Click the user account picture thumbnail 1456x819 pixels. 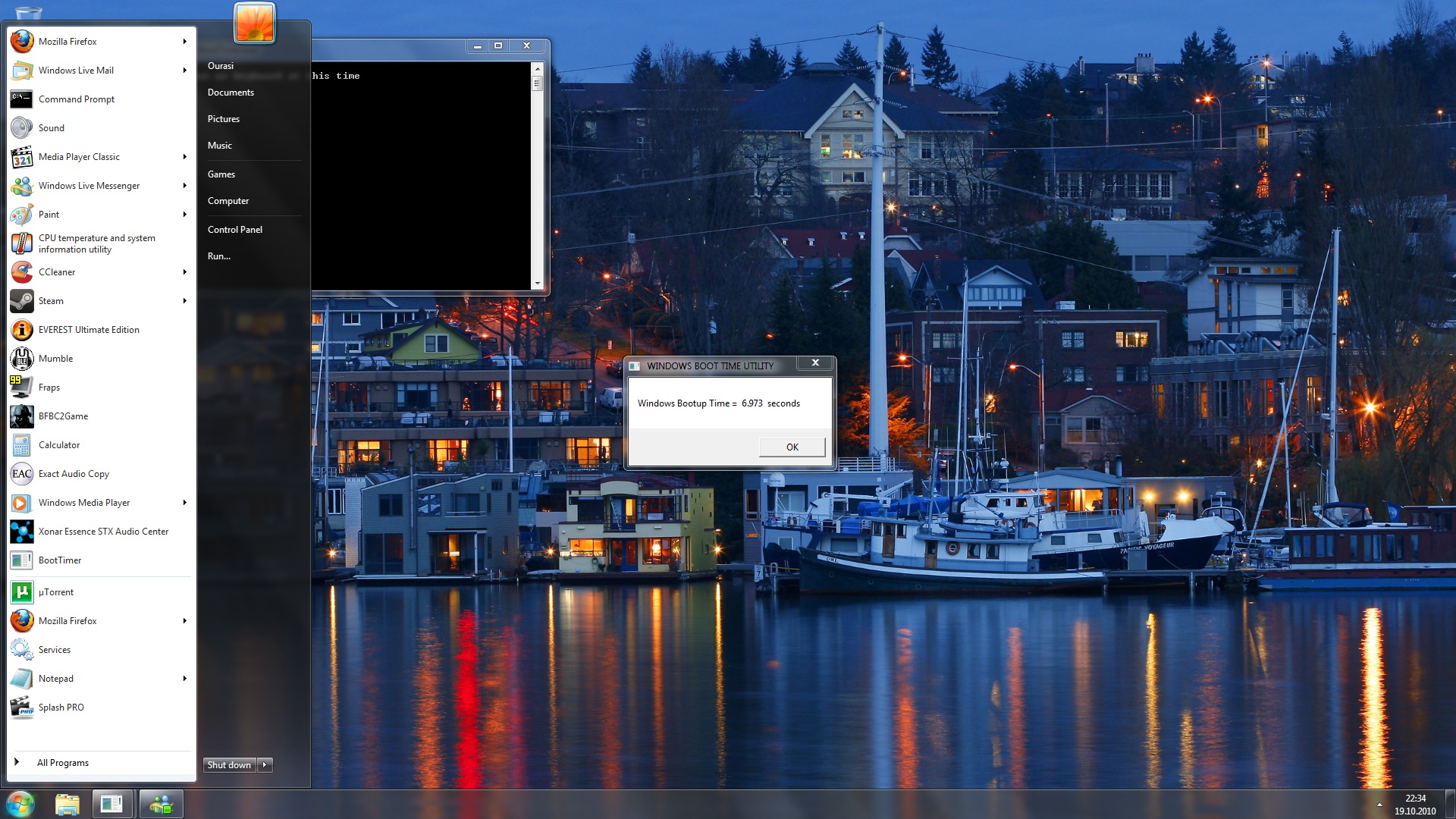click(x=255, y=22)
